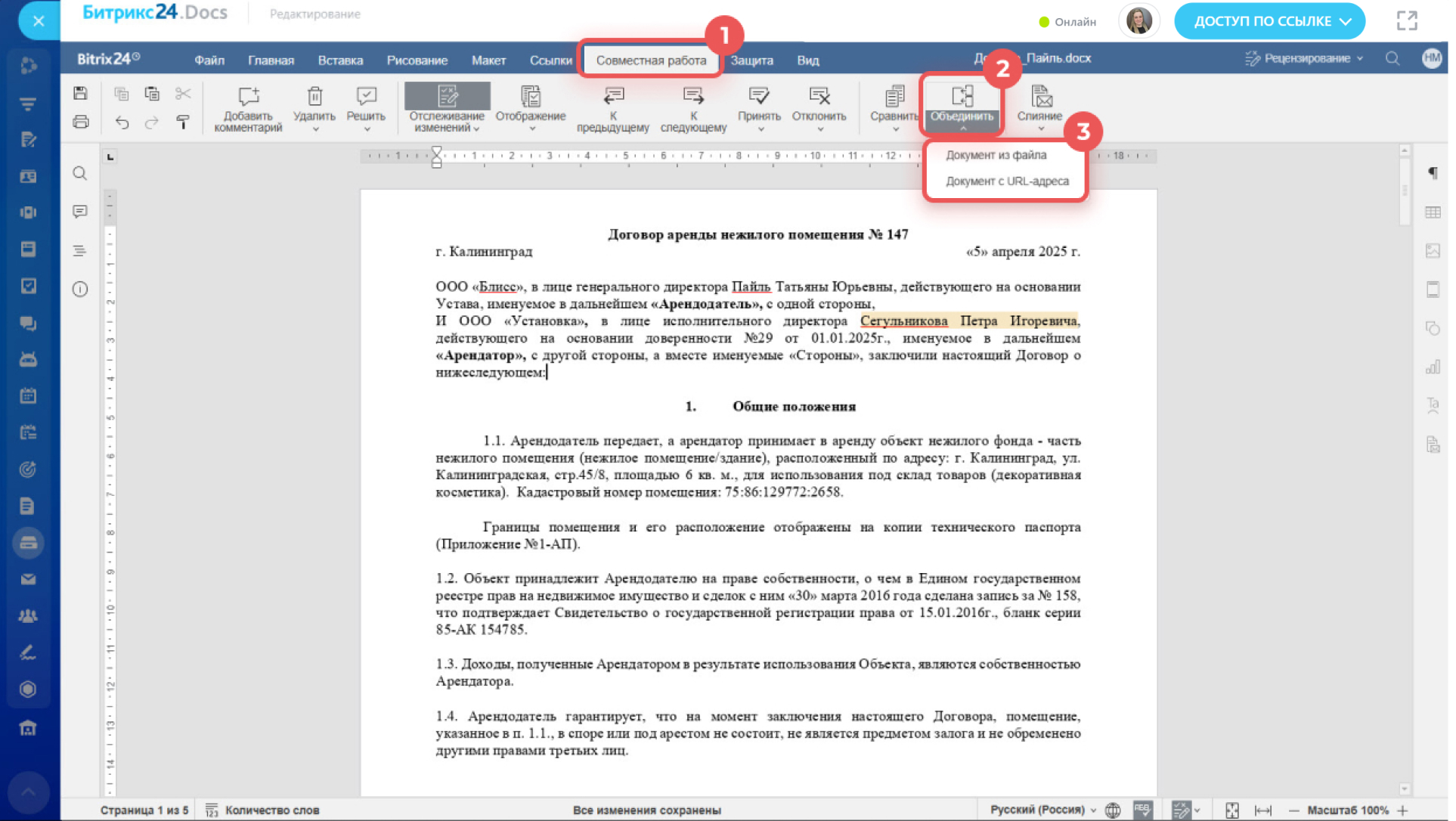Open the Insert tab
This screenshot has height=821, width=1456.
click(340, 60)
